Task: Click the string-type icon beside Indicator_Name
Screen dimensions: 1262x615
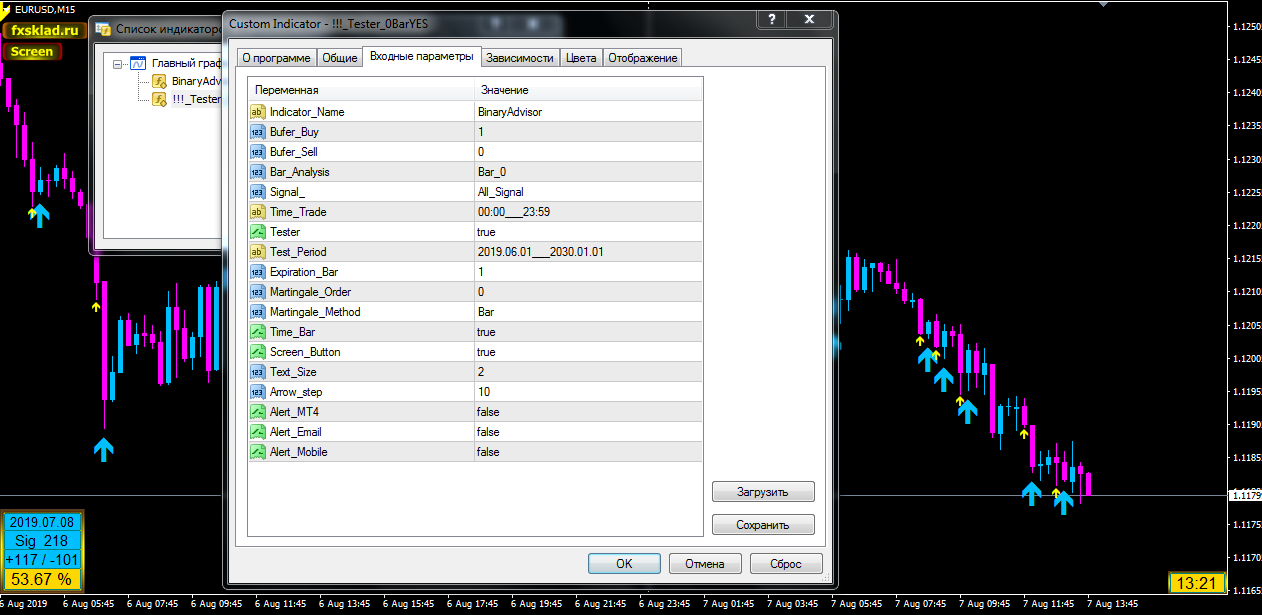Action: click(x=258, y=112)
